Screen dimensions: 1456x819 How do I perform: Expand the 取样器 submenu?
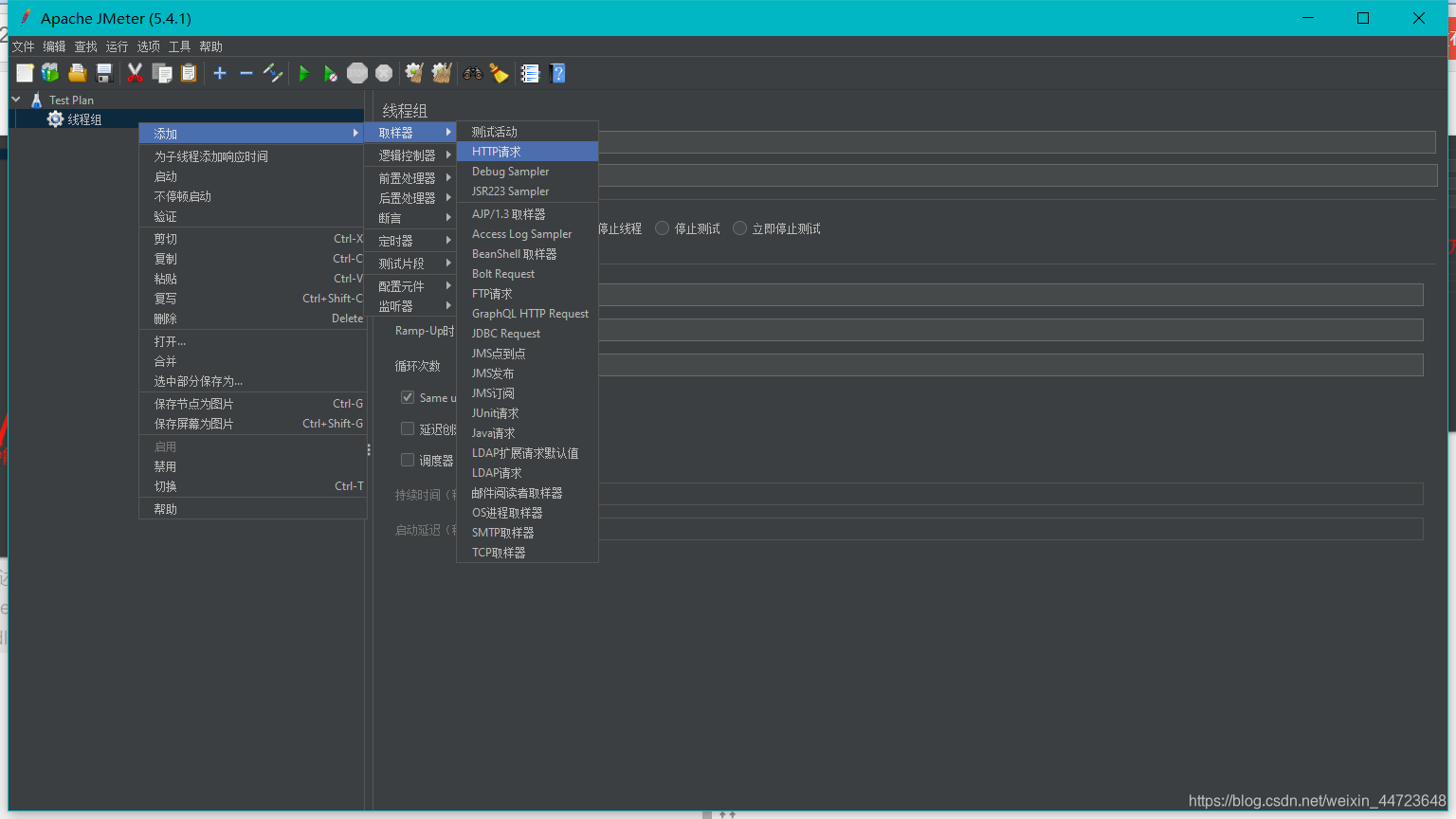pyautogui.click(x=410, y=133)
